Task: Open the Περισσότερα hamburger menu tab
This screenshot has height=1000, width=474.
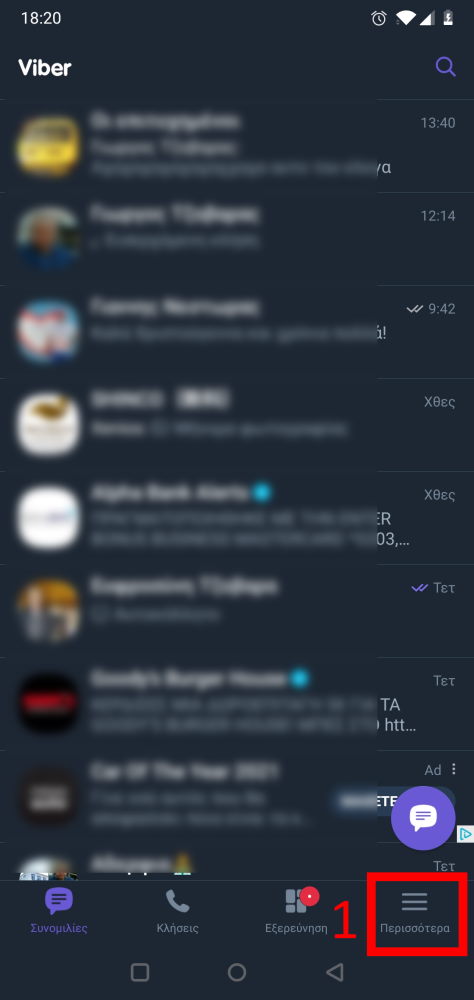Action: [x=415, y=911]
